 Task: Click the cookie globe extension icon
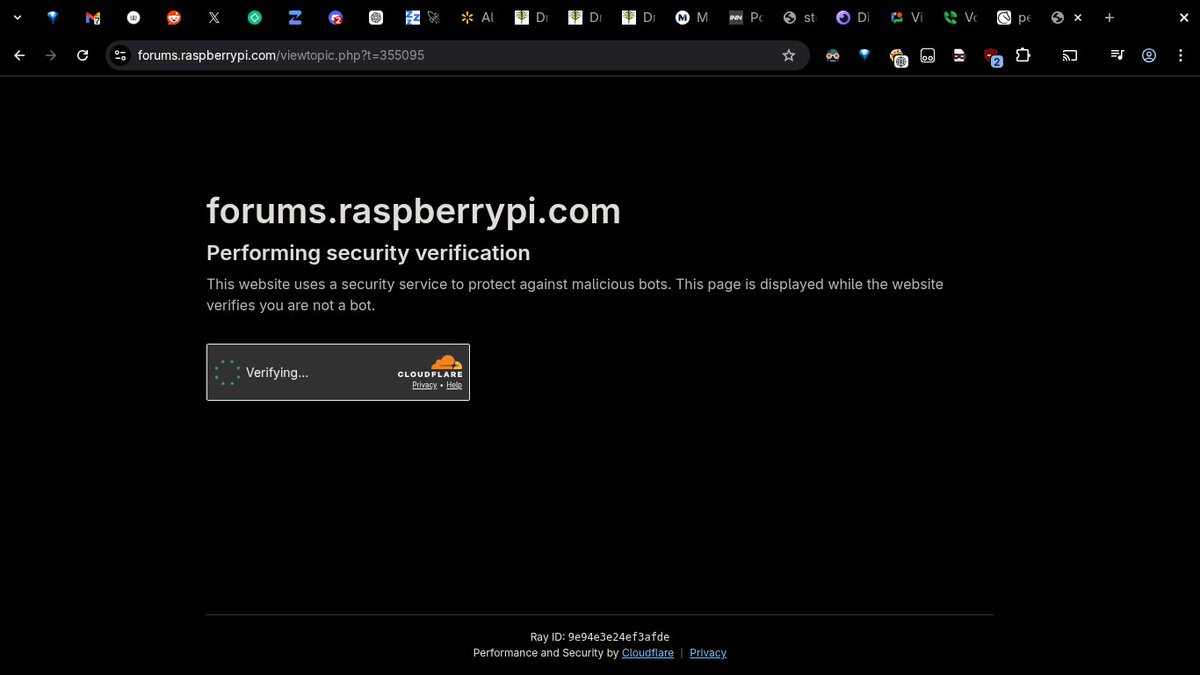[x=897, y=57]
